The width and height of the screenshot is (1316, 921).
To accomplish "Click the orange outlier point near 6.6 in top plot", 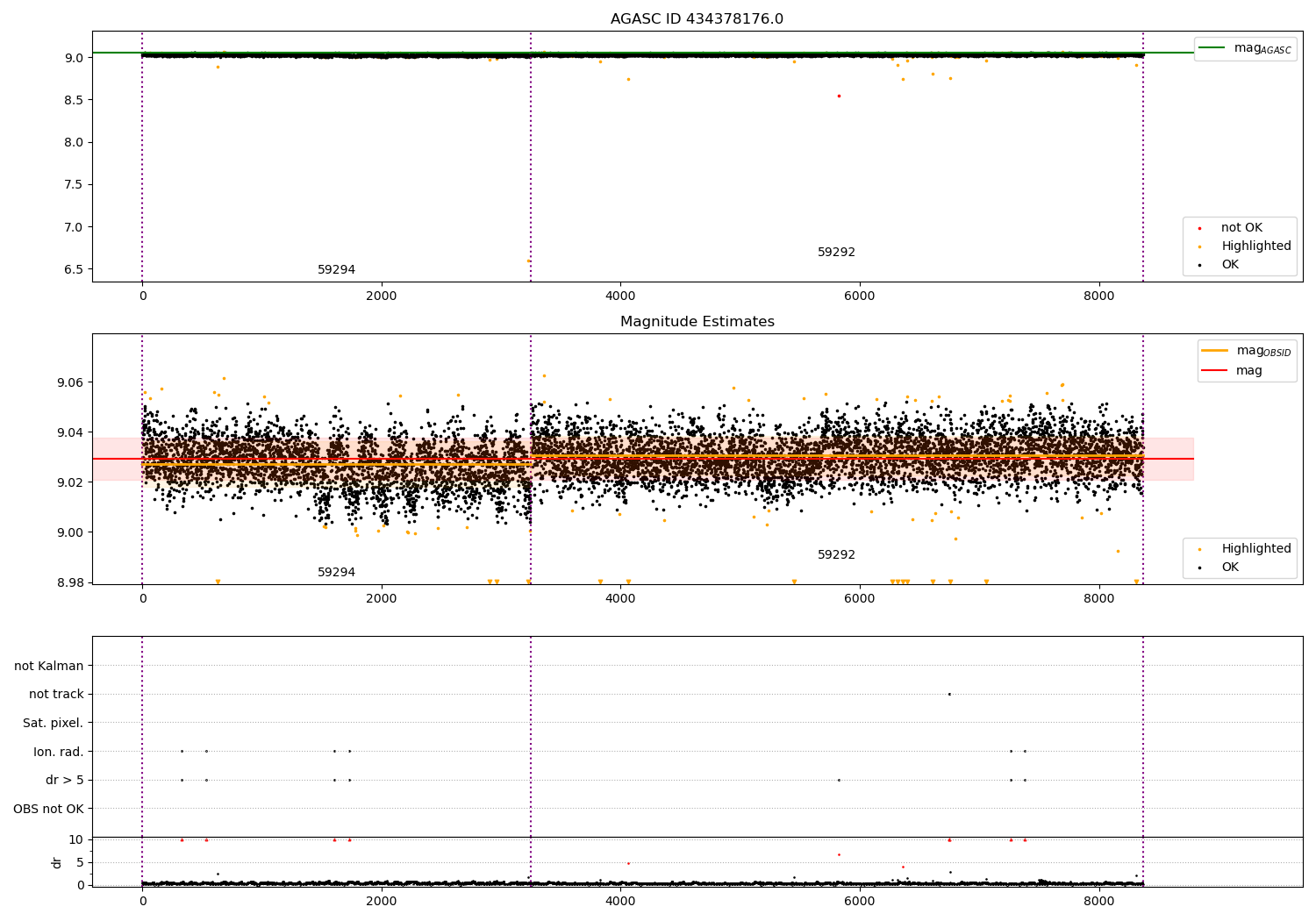I will click(x=528, y=261).
